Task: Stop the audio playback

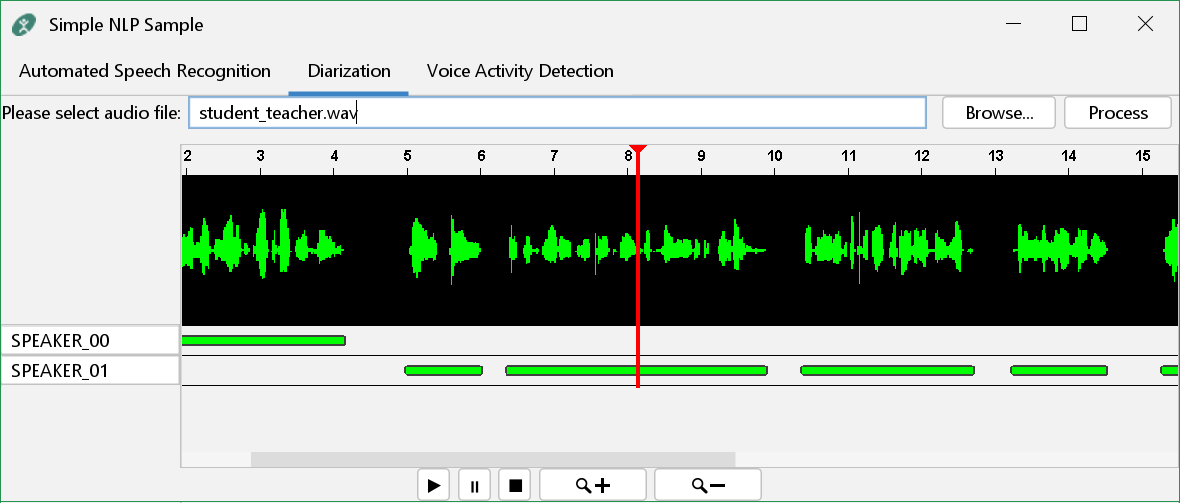Action: point(515,485)
